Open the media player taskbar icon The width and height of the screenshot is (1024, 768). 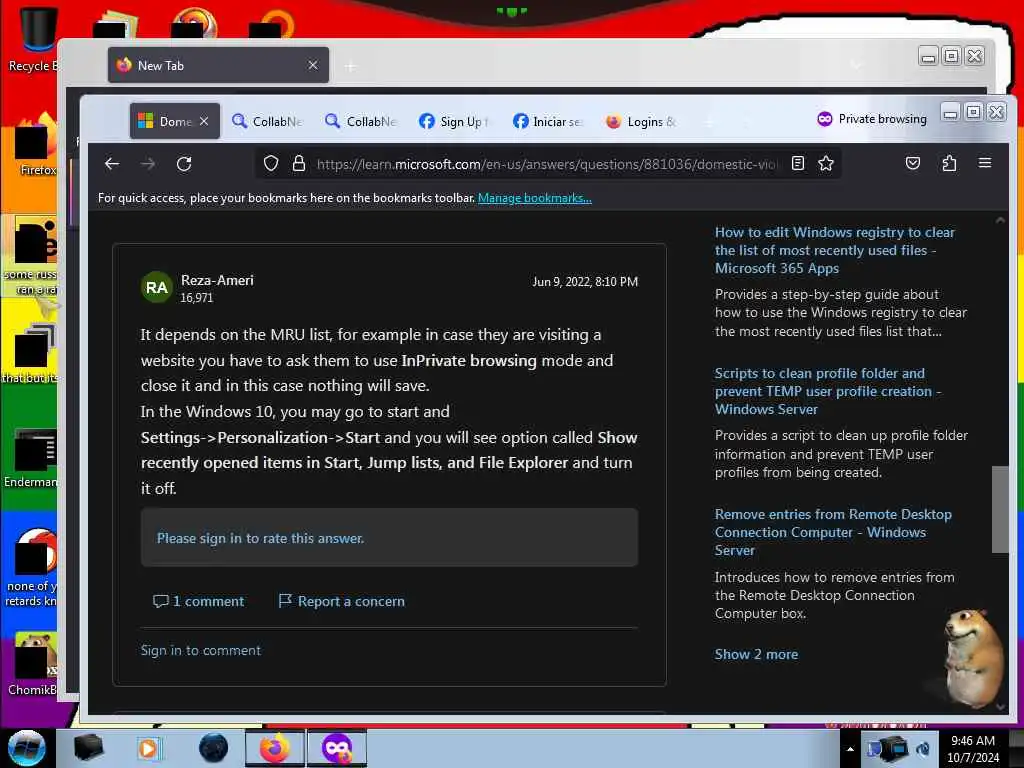[x=148, y=748]
